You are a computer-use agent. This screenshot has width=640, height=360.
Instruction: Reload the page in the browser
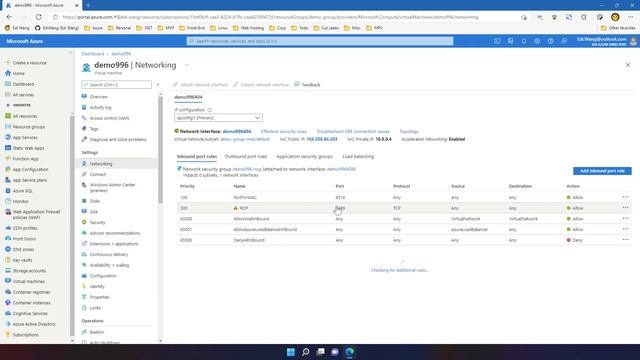(x=38, y=17)
